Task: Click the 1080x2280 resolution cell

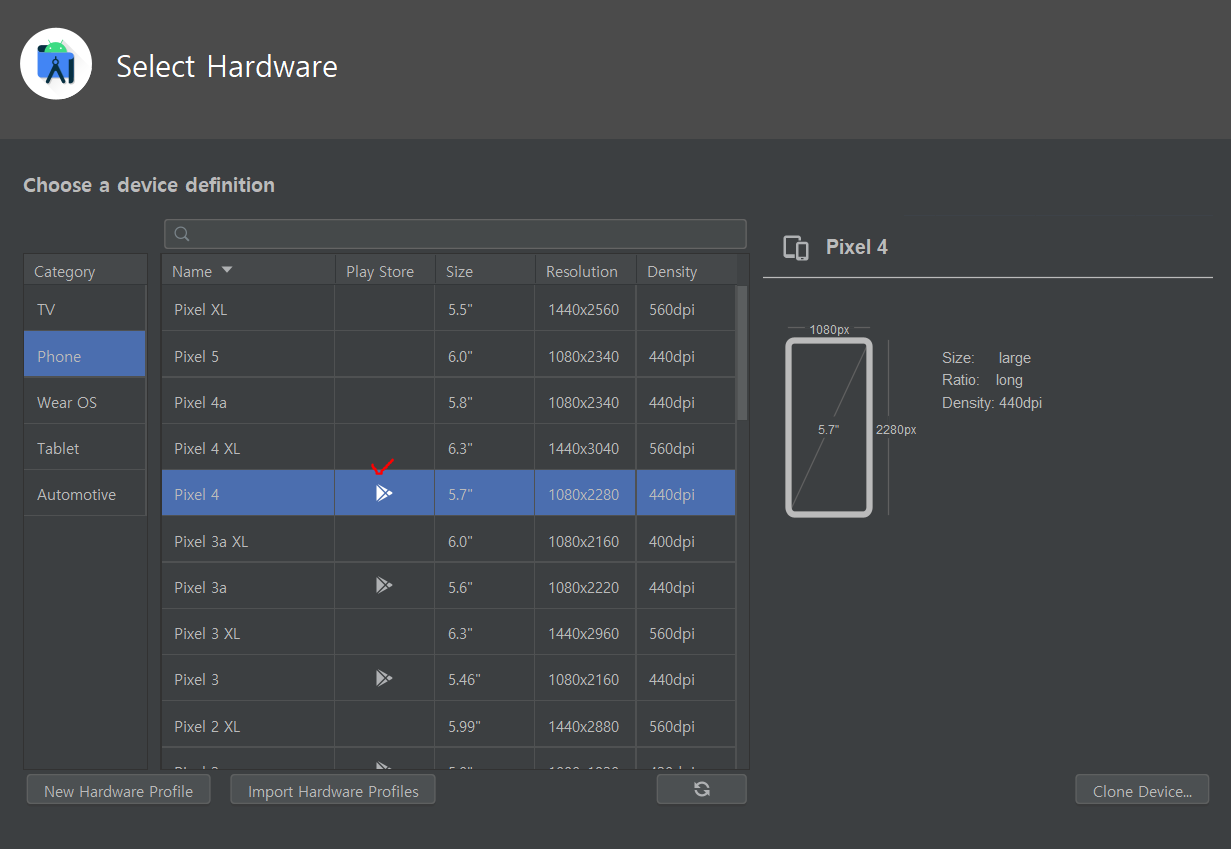Action: [584, 494]
